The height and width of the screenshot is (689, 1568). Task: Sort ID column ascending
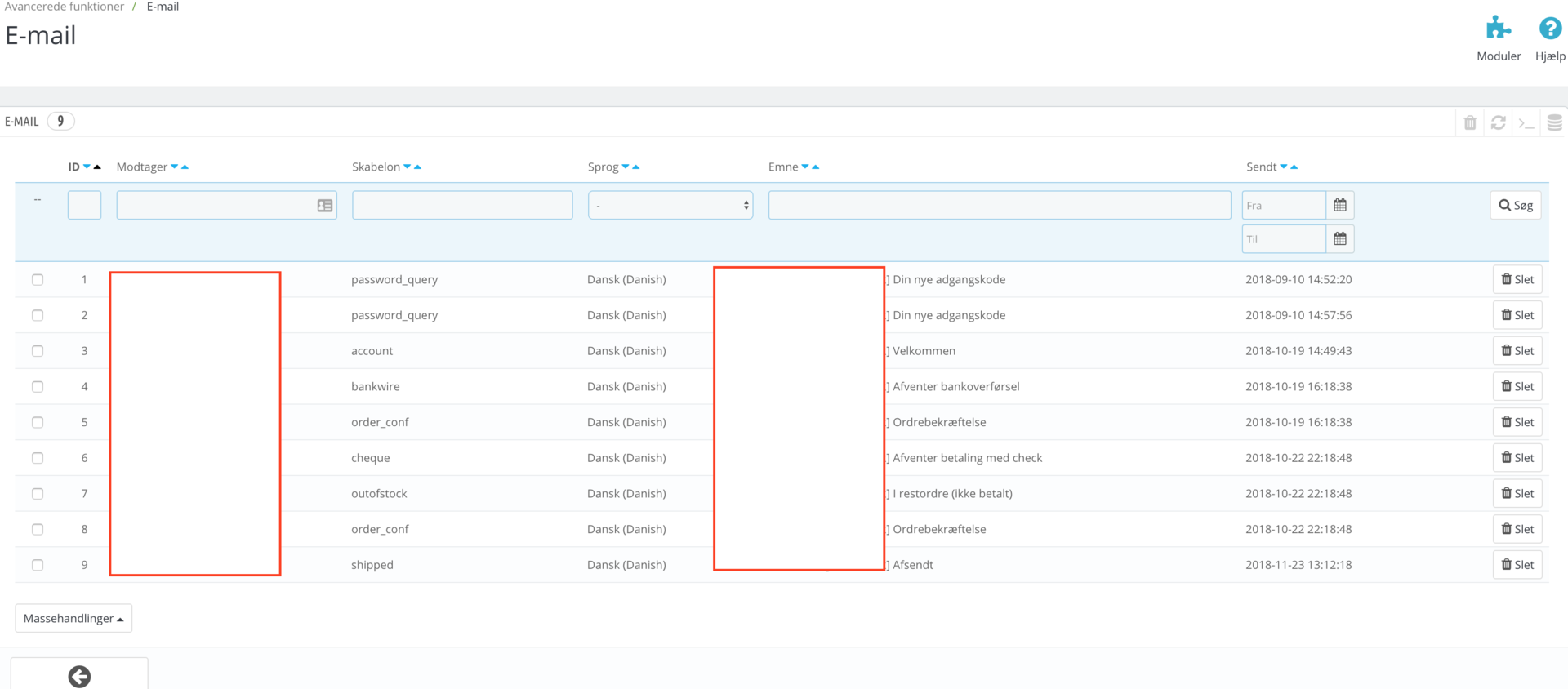click(97, 167)
